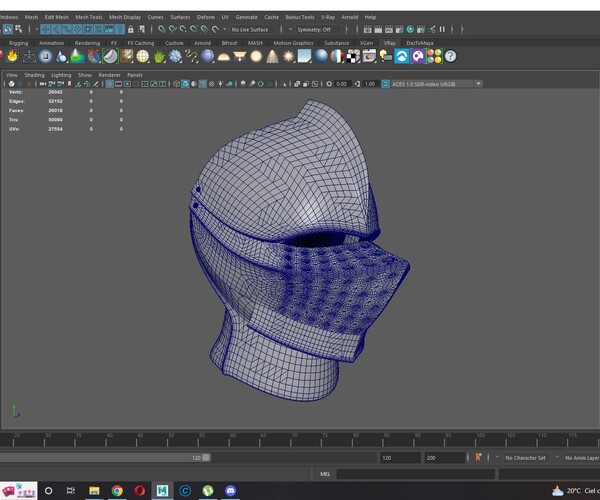Click the green mountain plane shelf icon

(x=77, y=56)
